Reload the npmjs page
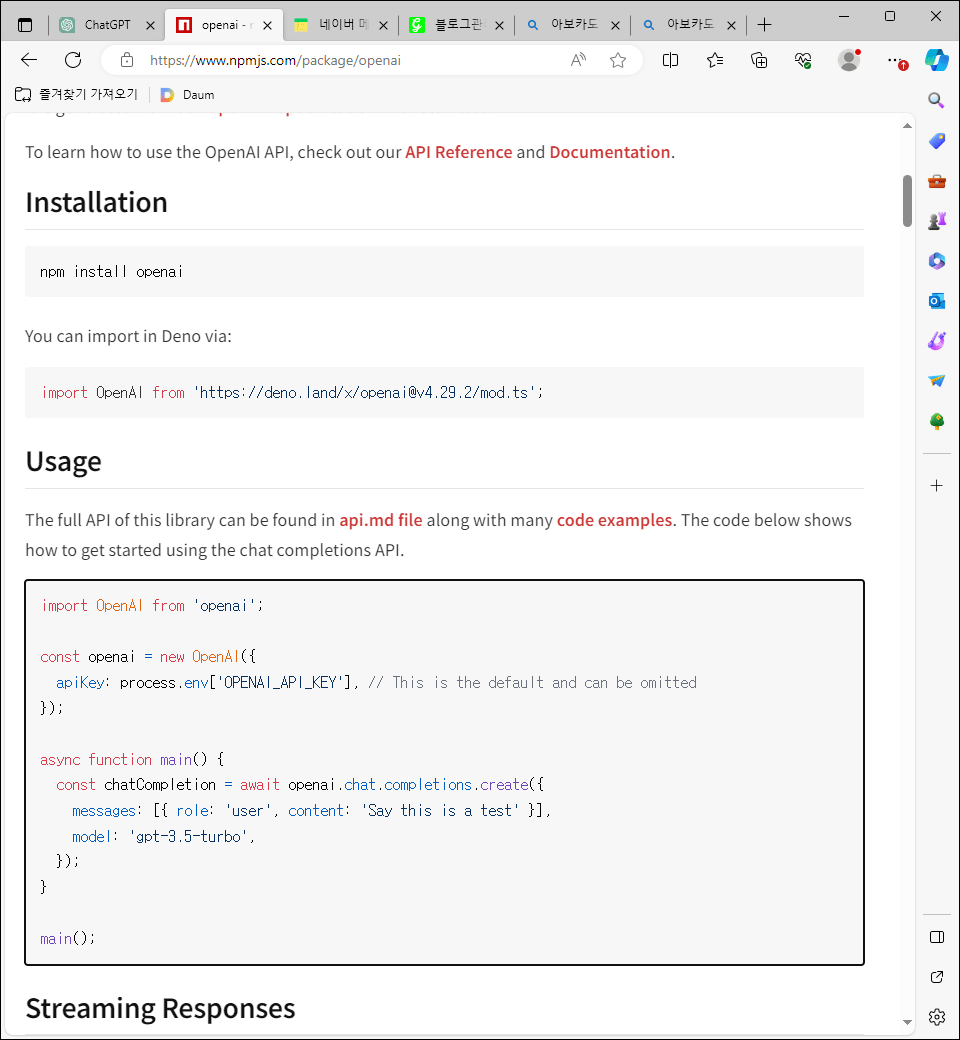This screenshot has width=960, height=1040. pyautogui.click(x=73, y=60)
